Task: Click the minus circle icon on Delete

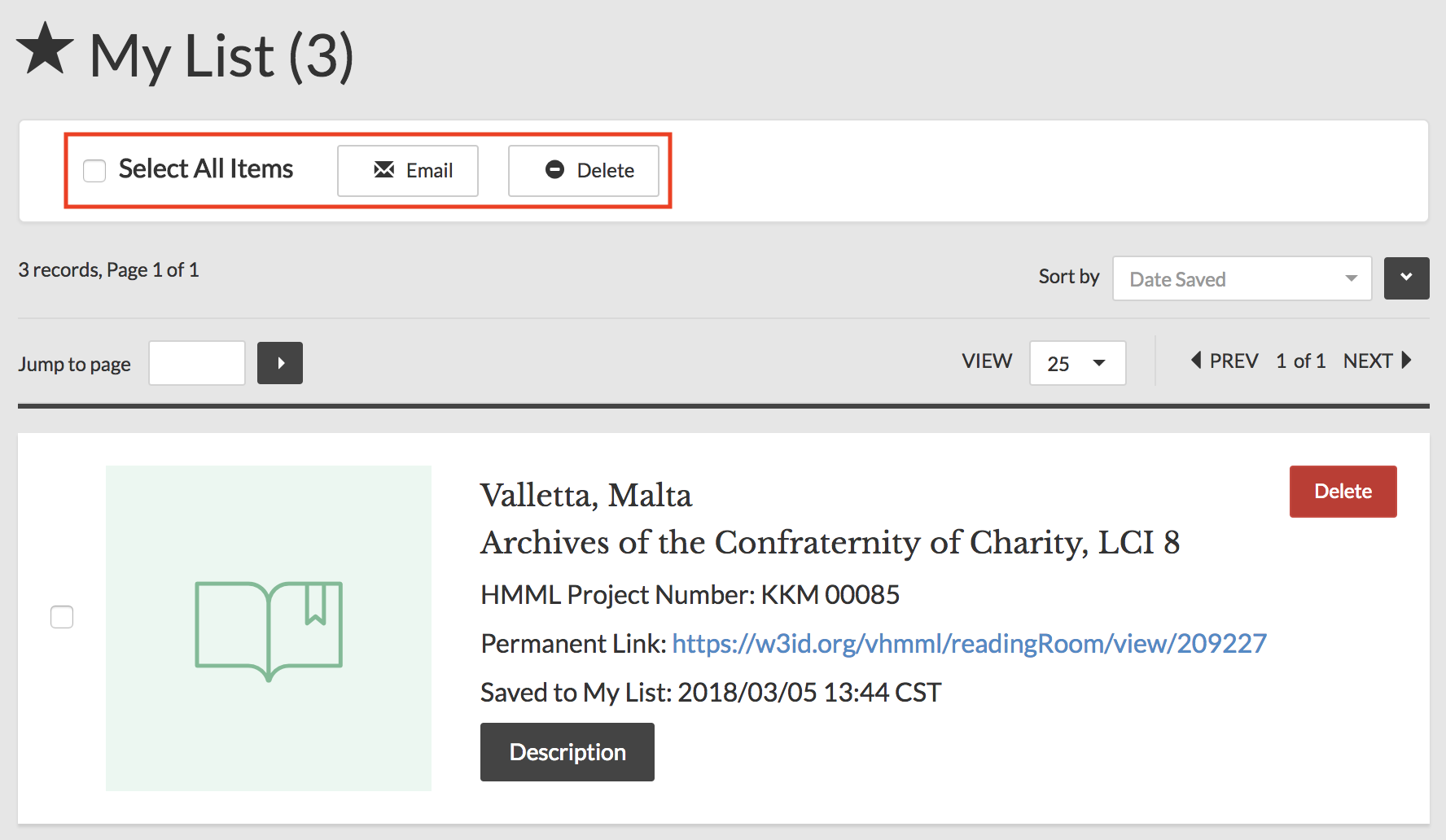Action: click(x=554, y=169)
